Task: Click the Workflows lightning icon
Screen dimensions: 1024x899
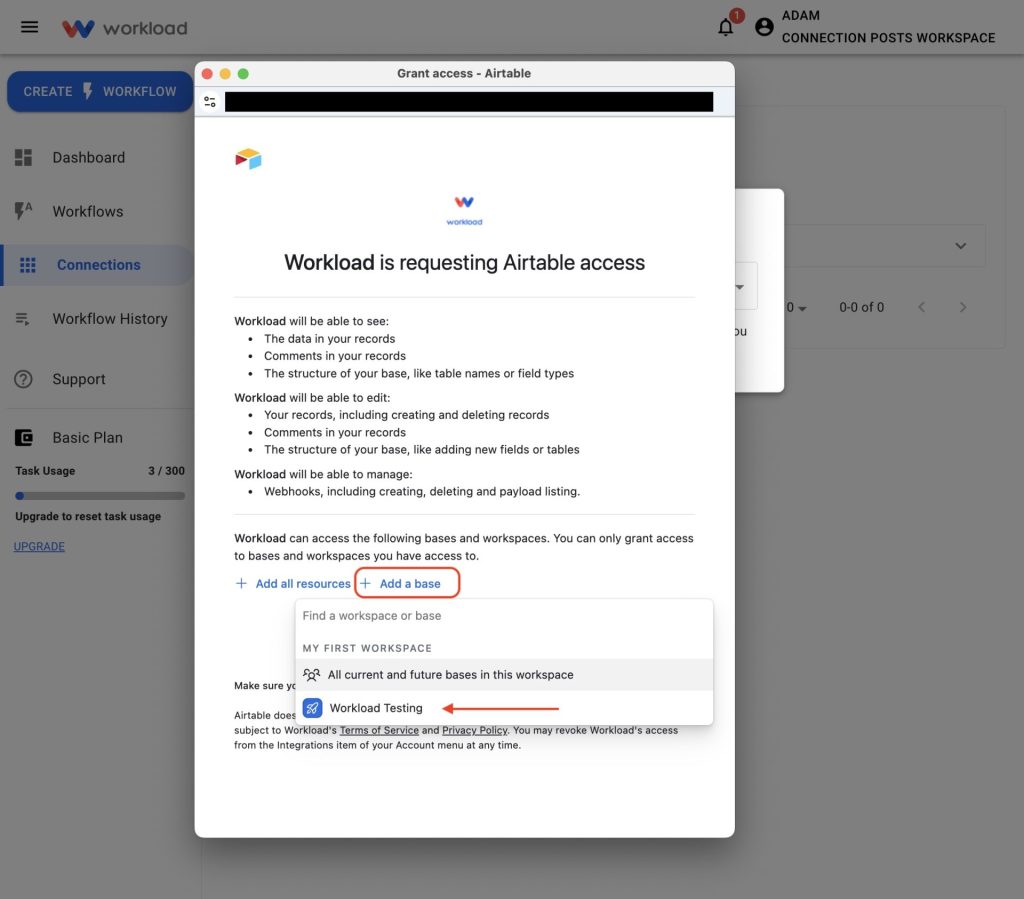Action: [x=24, y=211]
